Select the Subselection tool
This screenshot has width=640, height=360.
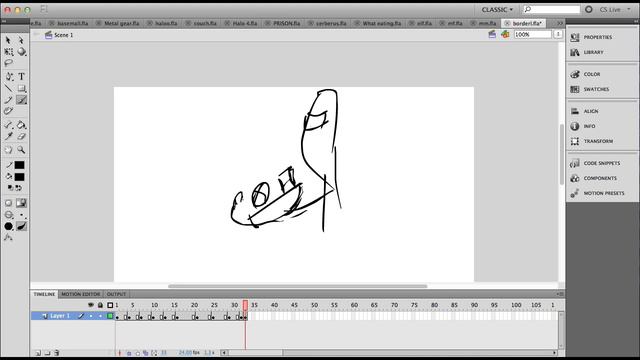click(x=21, y=40)
